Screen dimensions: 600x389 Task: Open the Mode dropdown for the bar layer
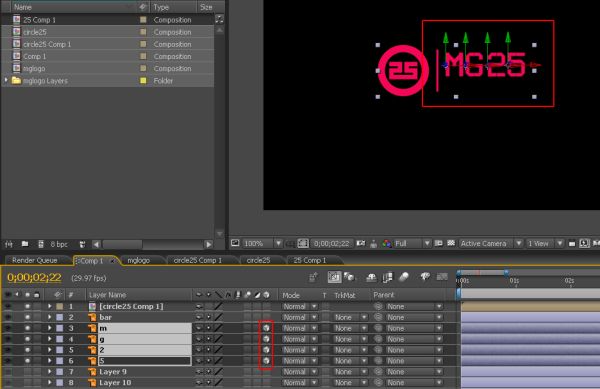300,317
